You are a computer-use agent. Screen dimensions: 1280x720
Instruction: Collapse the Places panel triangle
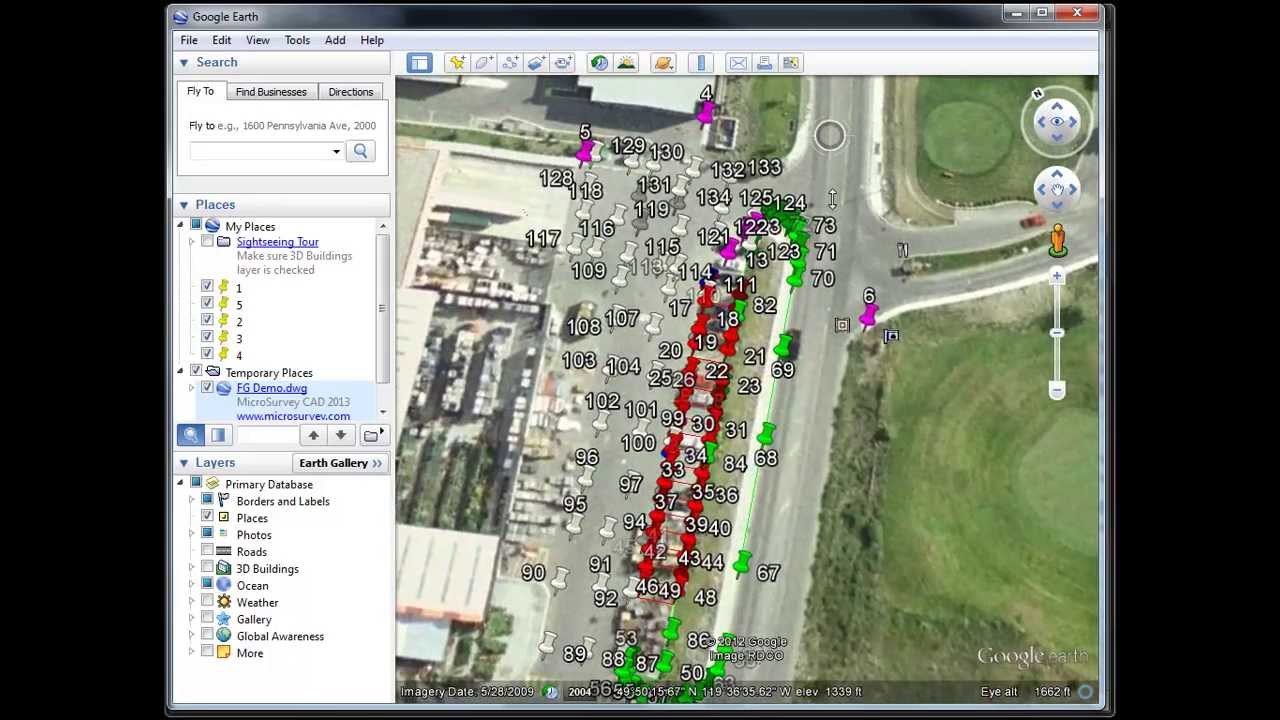(184, 205)
